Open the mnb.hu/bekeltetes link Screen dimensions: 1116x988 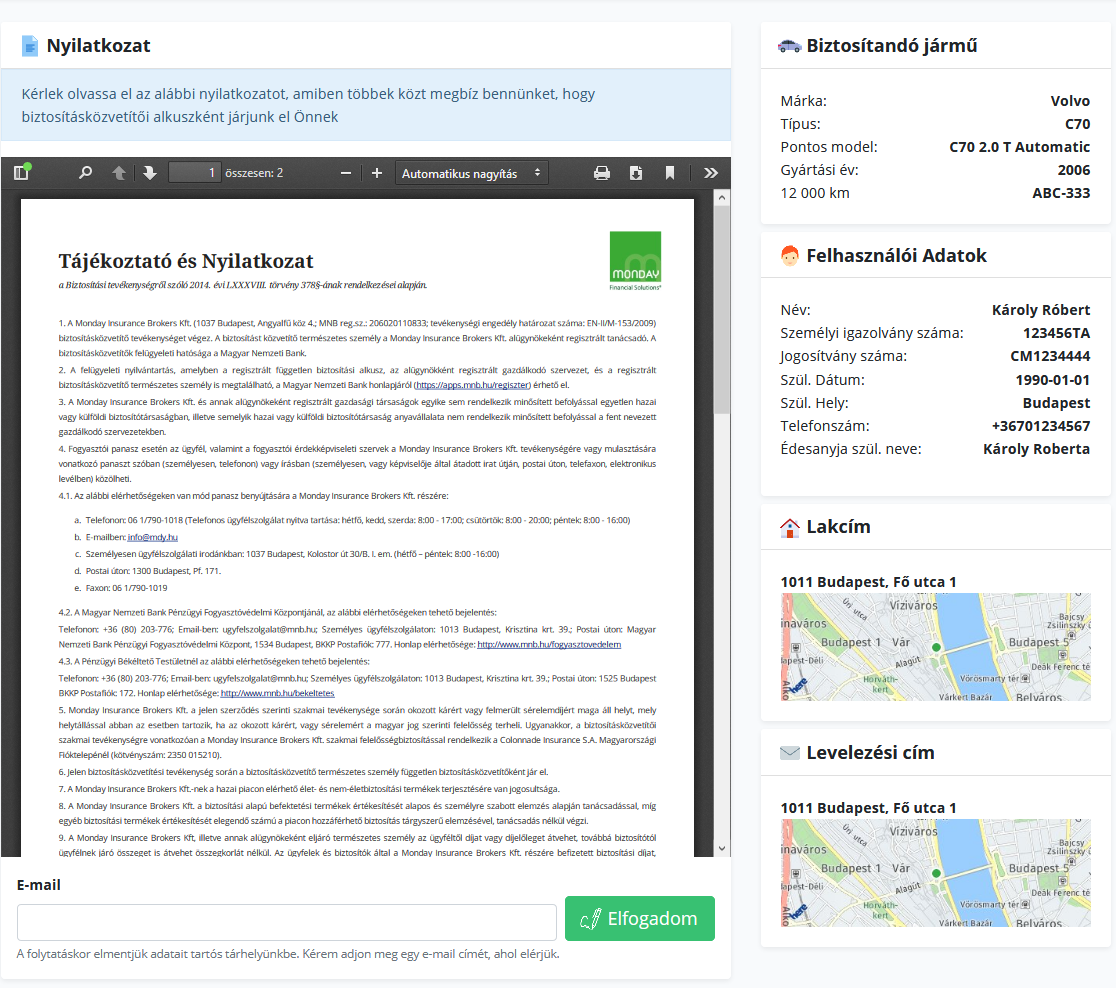point(277,693)
